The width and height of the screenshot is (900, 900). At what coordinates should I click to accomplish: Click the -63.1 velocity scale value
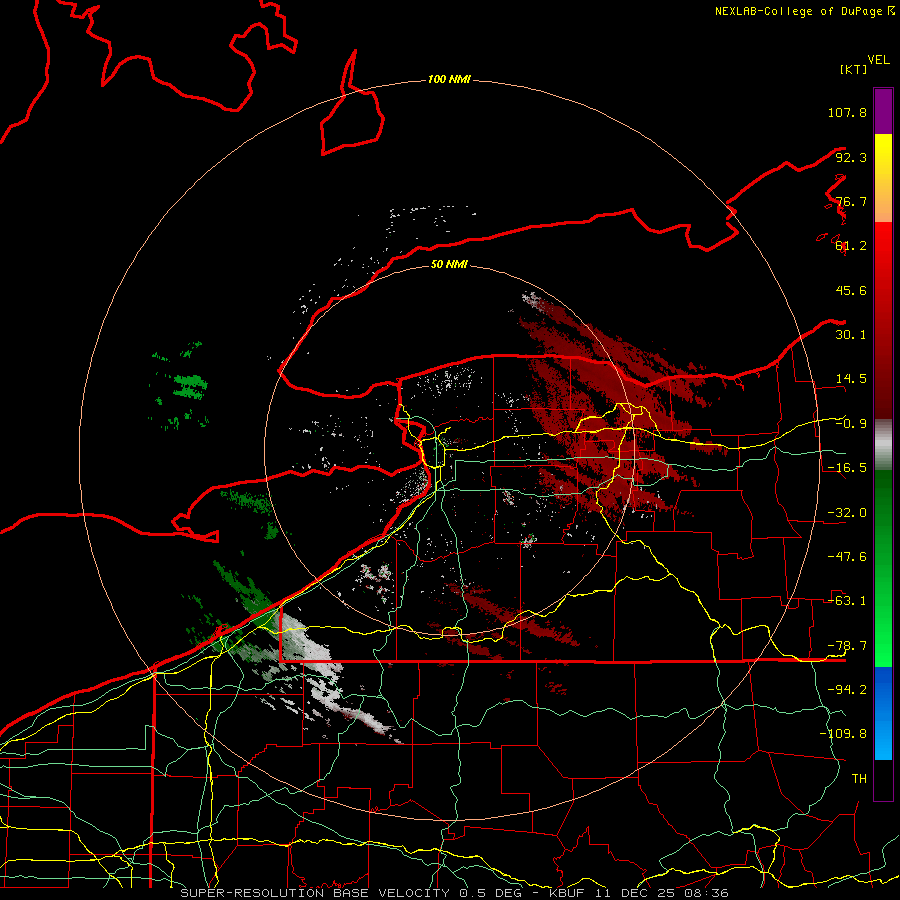click(847, 601)
